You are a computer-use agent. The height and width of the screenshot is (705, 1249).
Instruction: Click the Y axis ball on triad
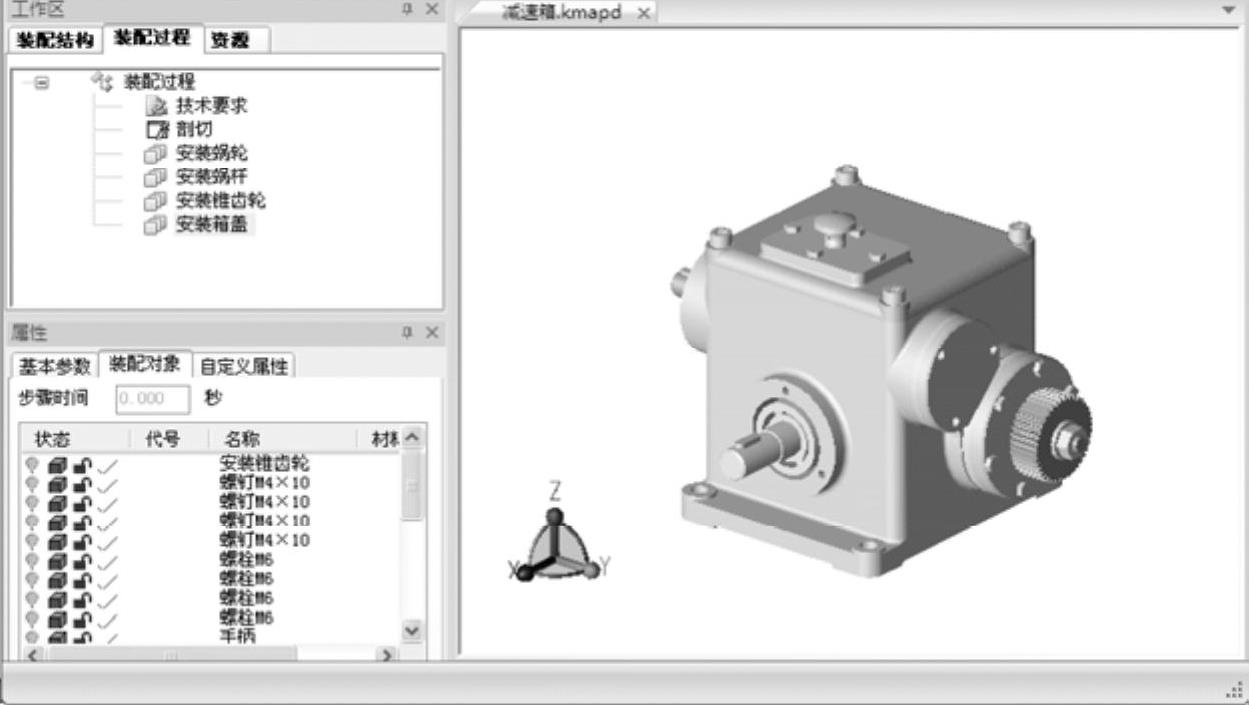coord(592,569)
